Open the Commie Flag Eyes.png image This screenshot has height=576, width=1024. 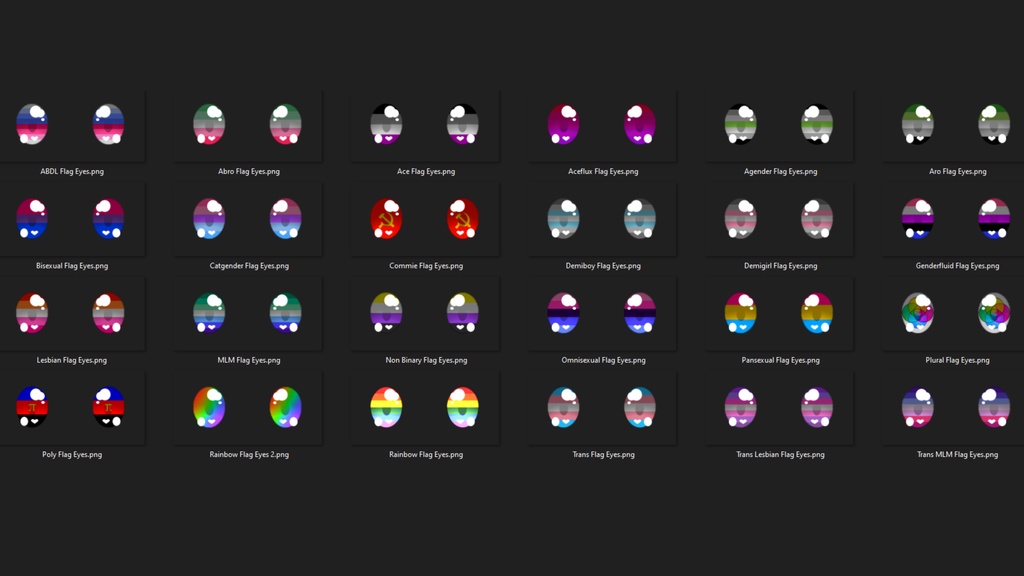[x=423, y=218]
